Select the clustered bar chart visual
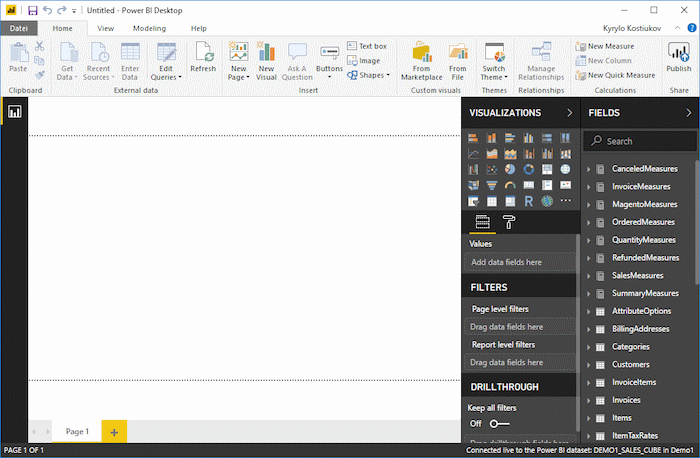This screenshot has height=458, width=700. click(x=510, y=138)
